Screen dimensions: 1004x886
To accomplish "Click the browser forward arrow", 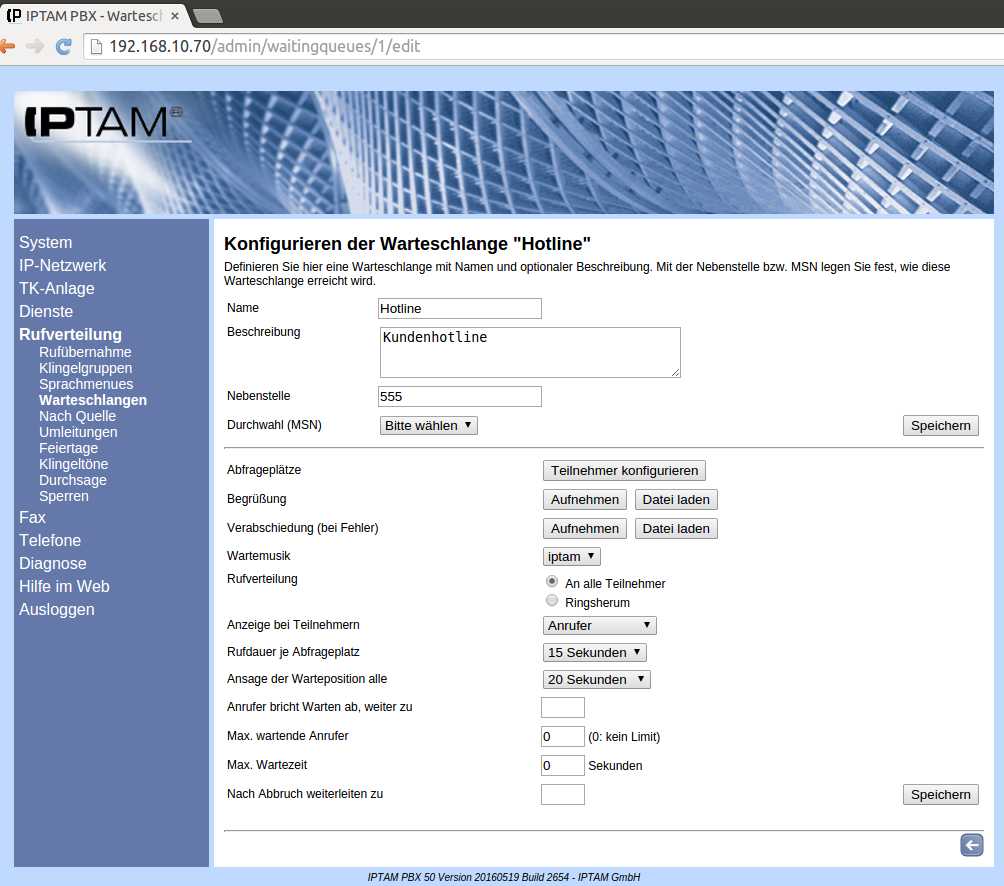I will pos(35,46).
